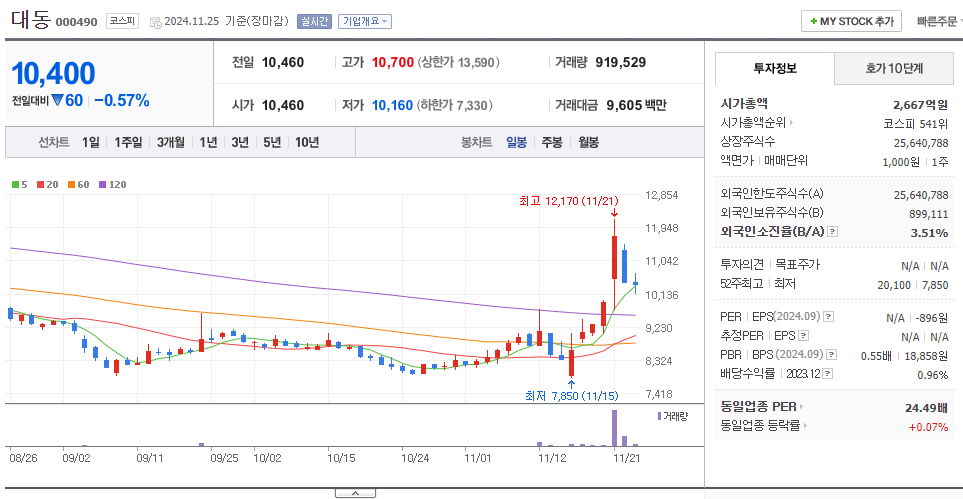Click the 시가총액 value 2,667억원
The height and width of the screenshot is (499, 963).
coord(921,104)
